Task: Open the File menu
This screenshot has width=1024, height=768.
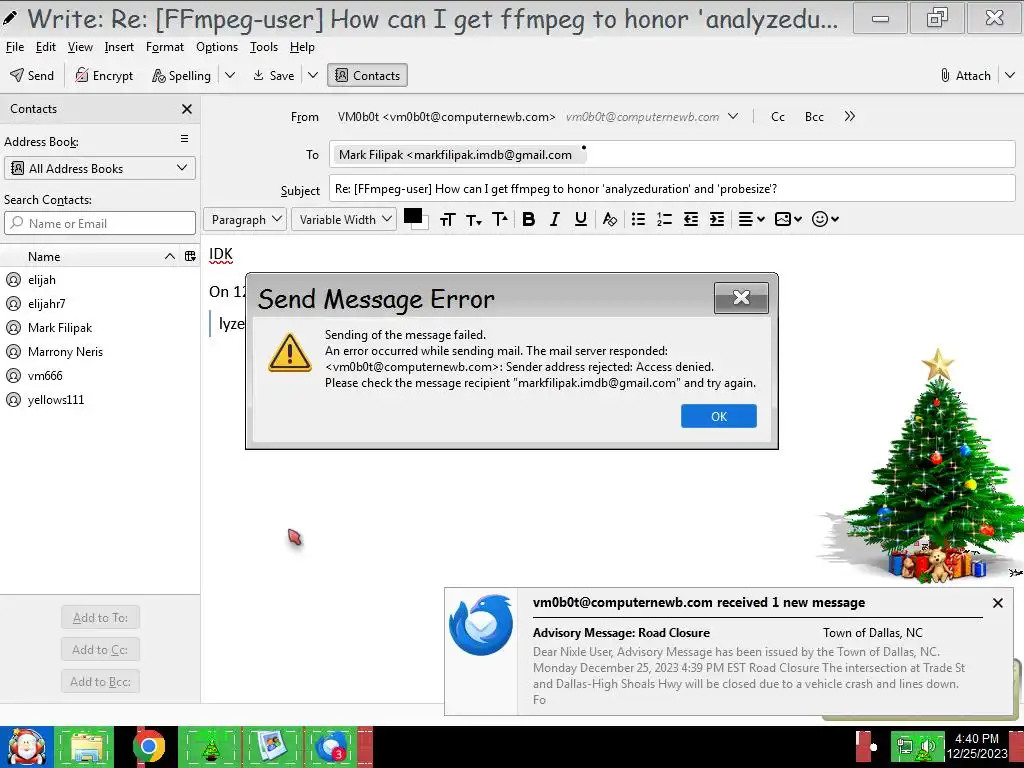Action: 14,47
